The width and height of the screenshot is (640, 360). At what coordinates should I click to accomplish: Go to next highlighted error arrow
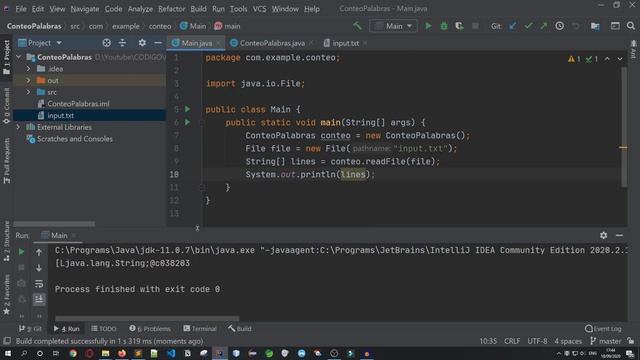pos(620,59)
